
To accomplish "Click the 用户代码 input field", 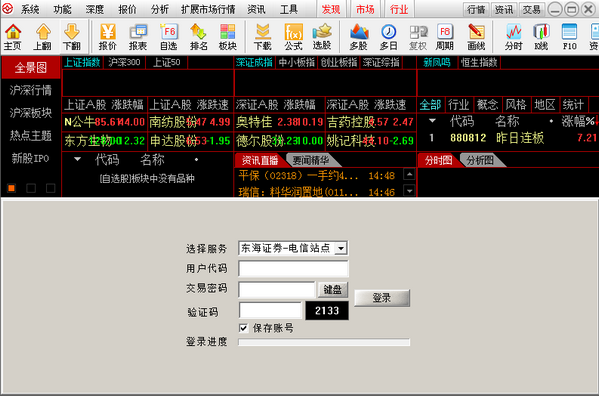I will click(293, 268).
